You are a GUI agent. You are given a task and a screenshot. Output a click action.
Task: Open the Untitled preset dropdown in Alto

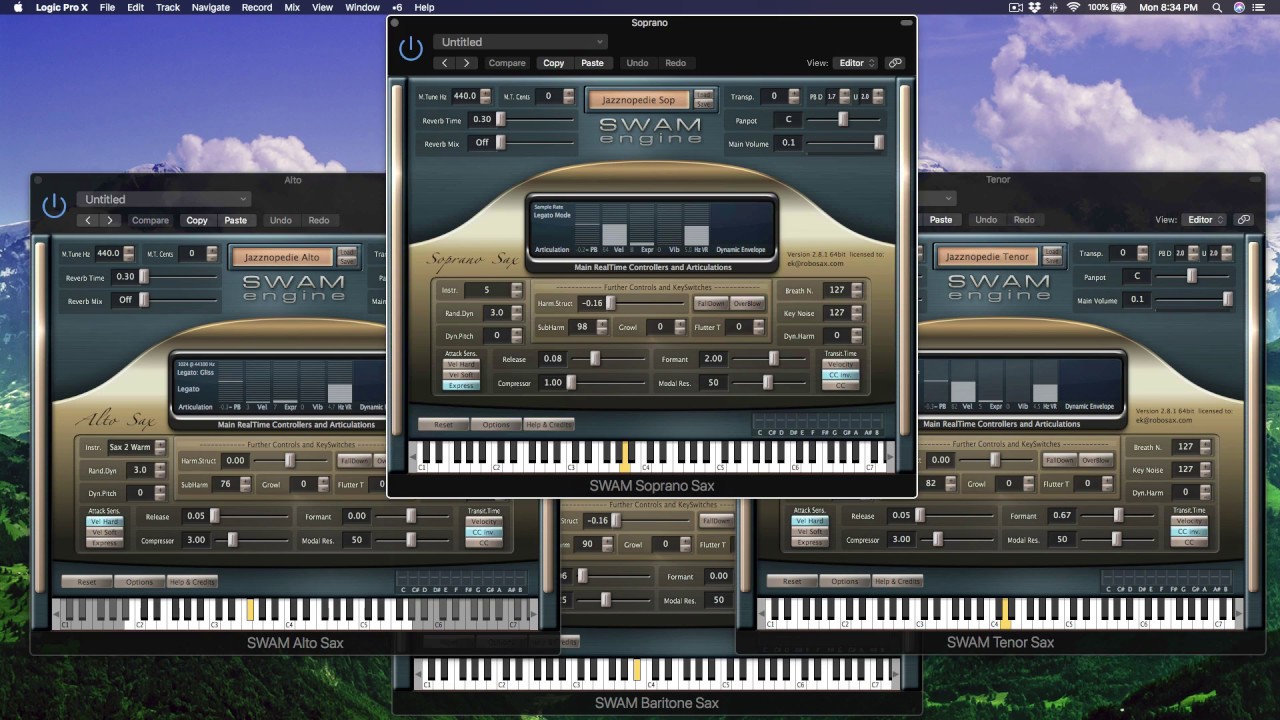coord(163,199)
